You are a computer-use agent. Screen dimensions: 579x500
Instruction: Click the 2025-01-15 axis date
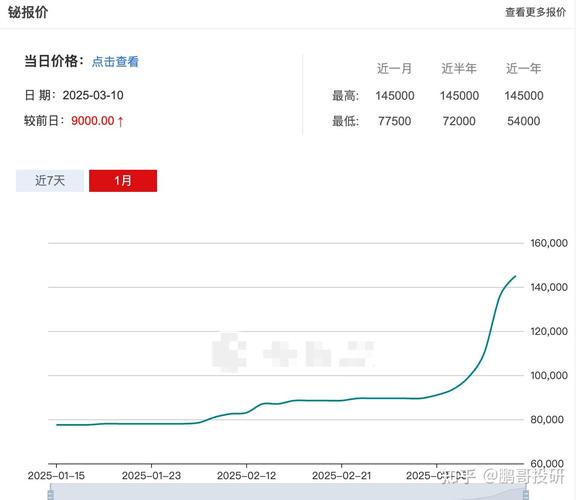[56, 476]
